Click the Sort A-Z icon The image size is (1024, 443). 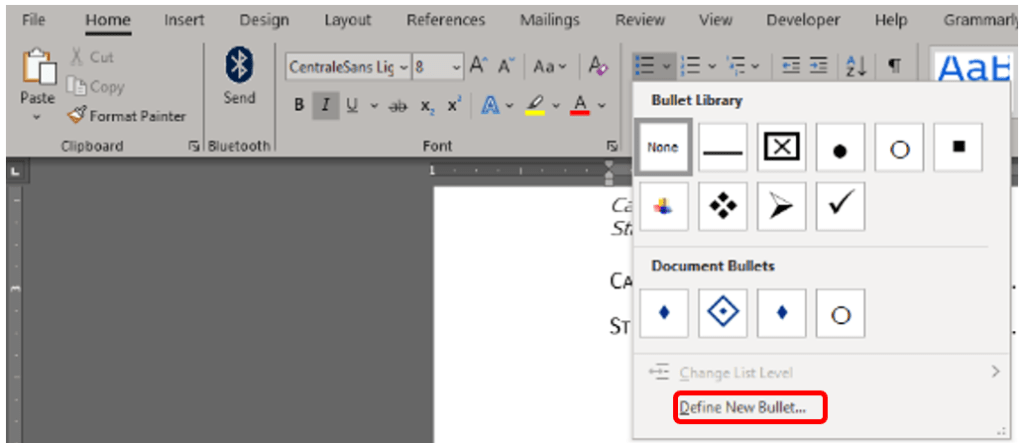click(856, 66)
